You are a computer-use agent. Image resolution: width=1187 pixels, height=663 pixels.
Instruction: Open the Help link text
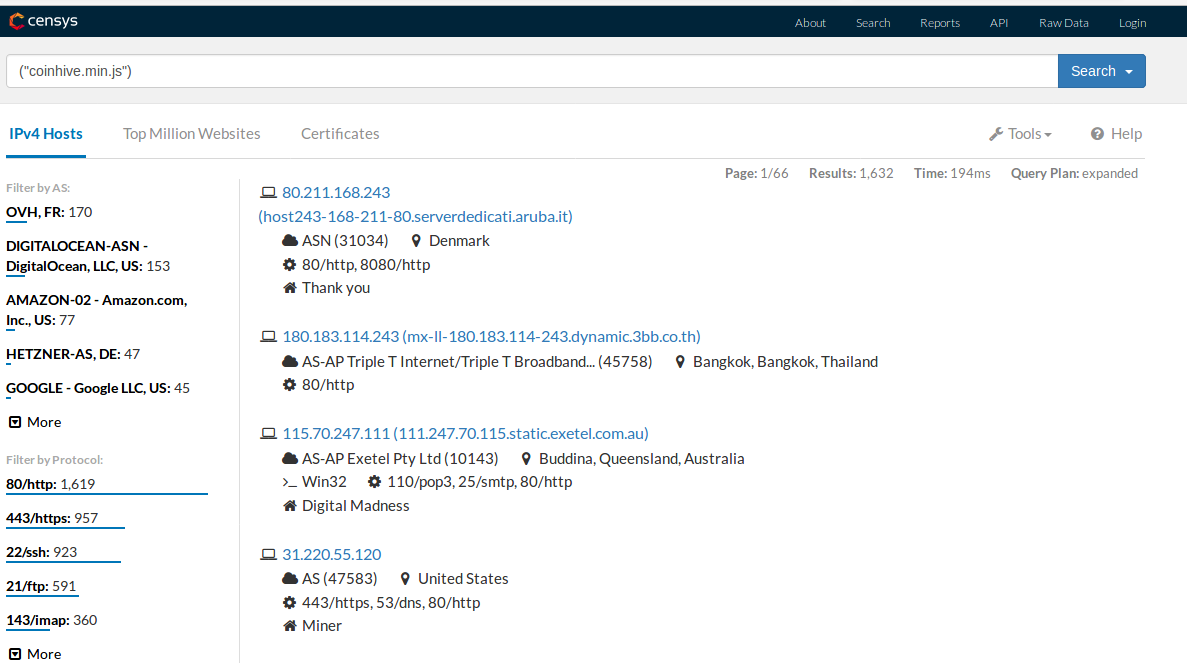point(1126,134)
